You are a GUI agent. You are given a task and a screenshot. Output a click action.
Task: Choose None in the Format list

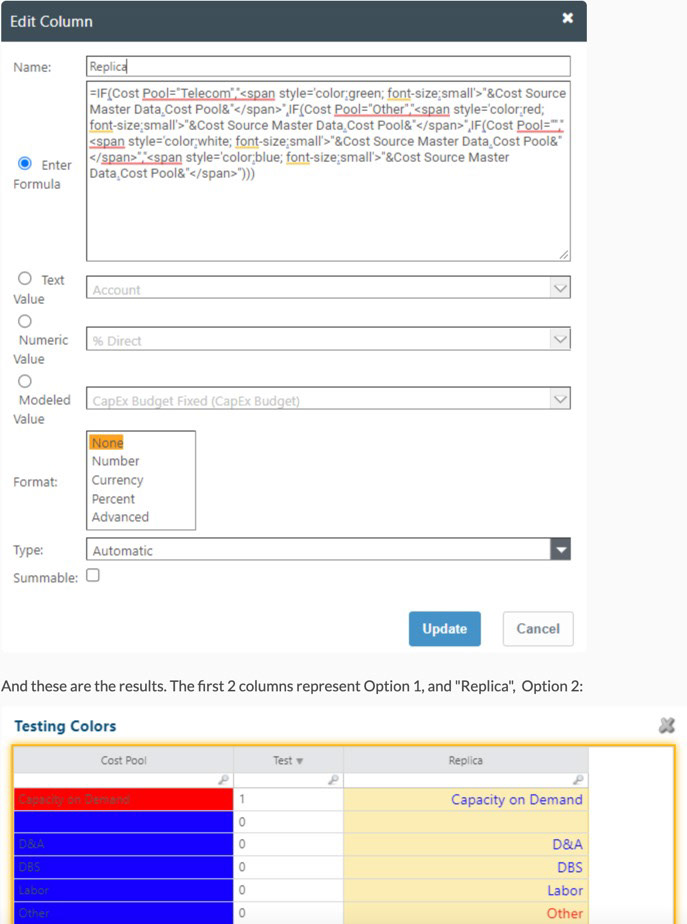point(107,443)
